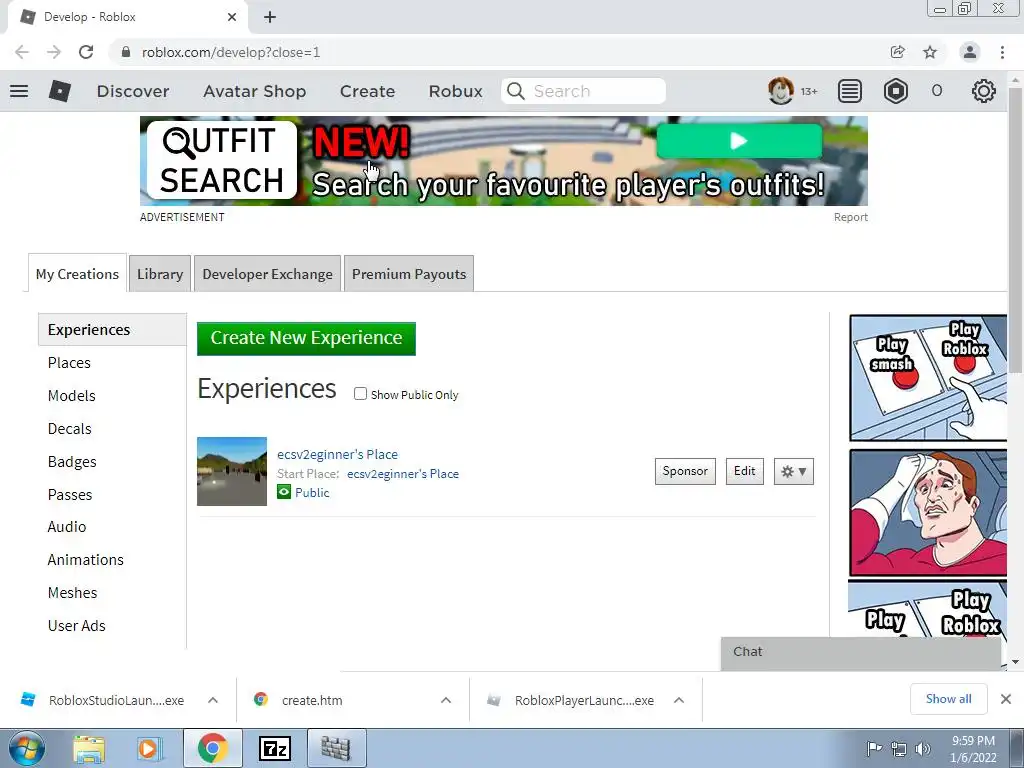Select Models in the left sidebar
This screenshot has height=768, width=1024.
[x=72, y=396]
